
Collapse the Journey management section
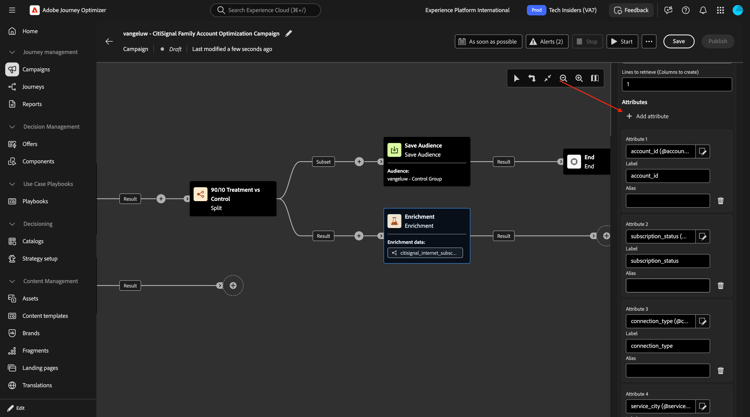(x=12, y=52)
